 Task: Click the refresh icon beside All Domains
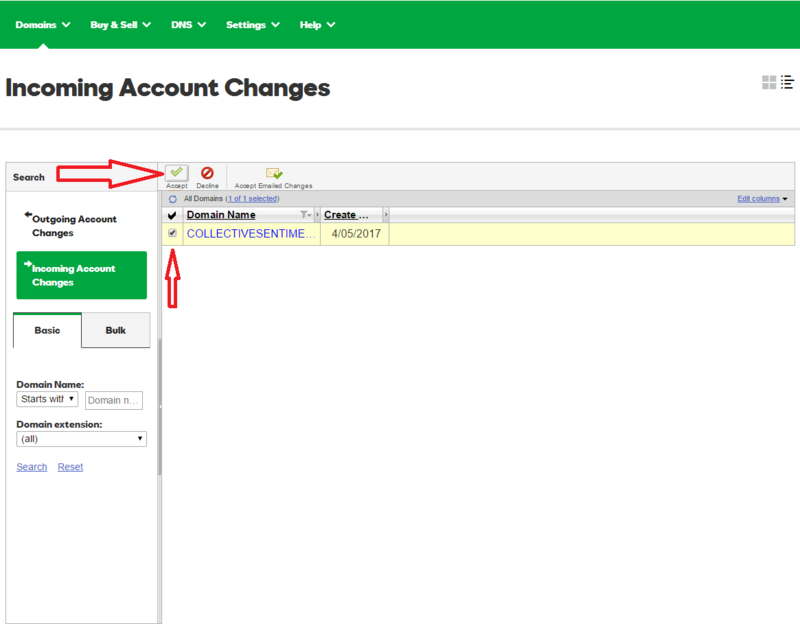tap(172, 199)
